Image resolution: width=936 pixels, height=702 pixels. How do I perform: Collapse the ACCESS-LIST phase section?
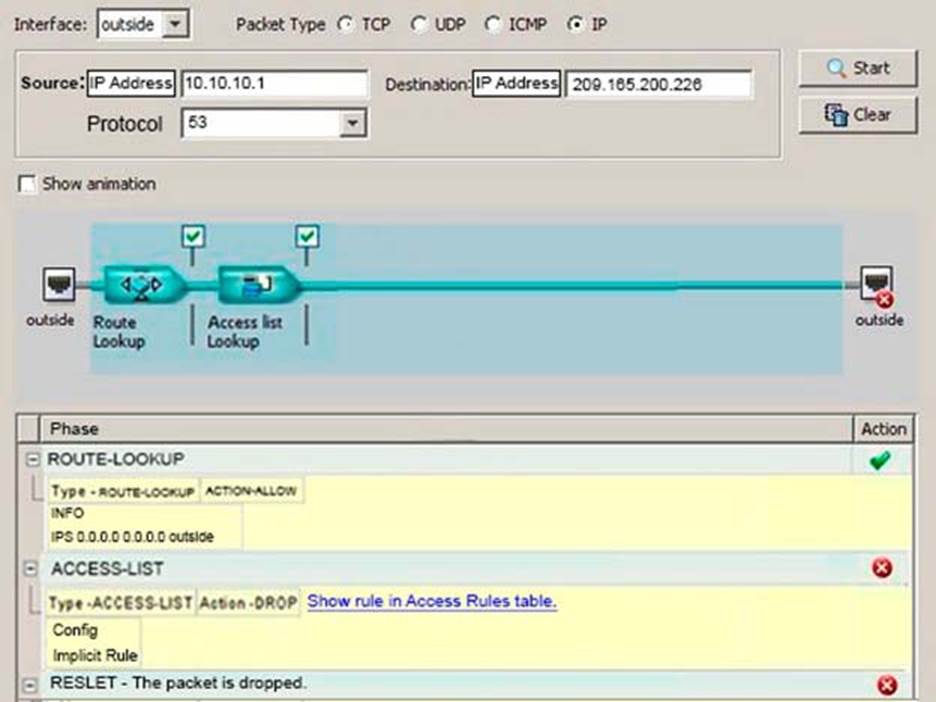(32, 568)
